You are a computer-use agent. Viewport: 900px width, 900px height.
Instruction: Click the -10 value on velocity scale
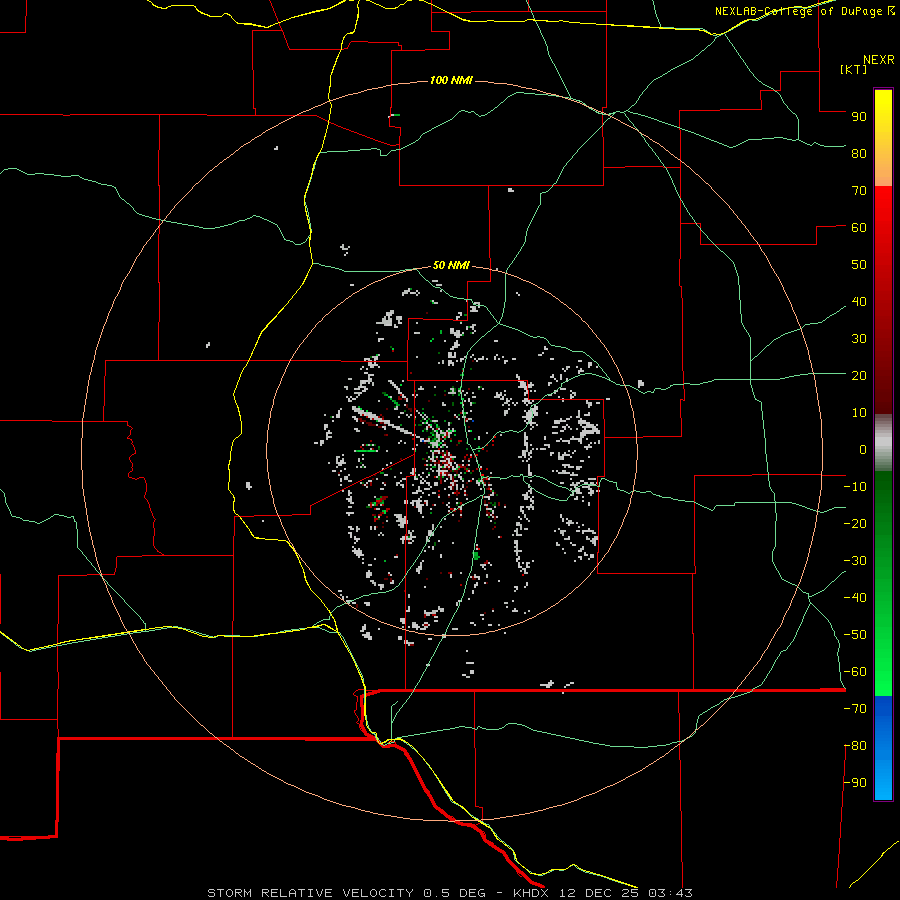(x=855, y=487)
